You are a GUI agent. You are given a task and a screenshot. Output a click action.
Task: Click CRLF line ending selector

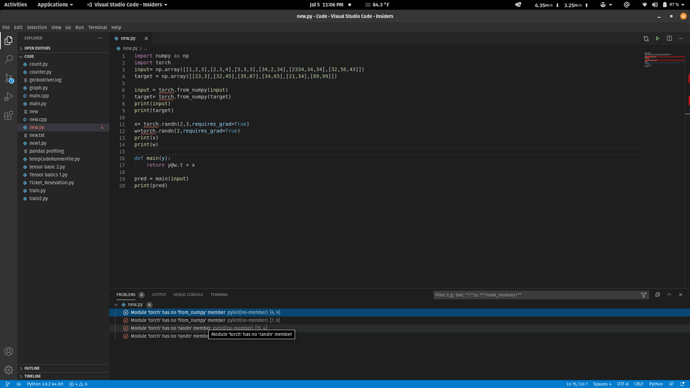[639, 384]
